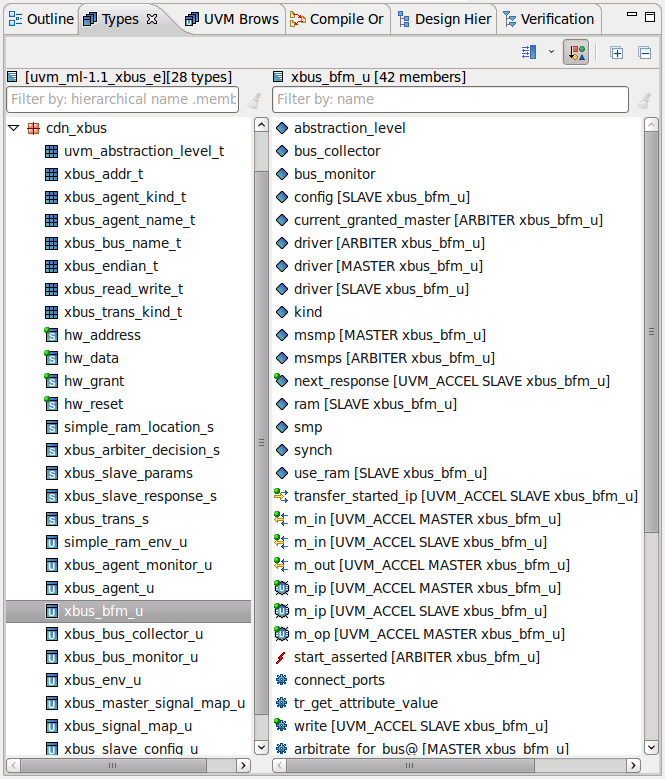Click m_ip [UVM_ACCEL MASTER] unit icon
The width and height of the screenshot is (665, 779).
(282, 588)
